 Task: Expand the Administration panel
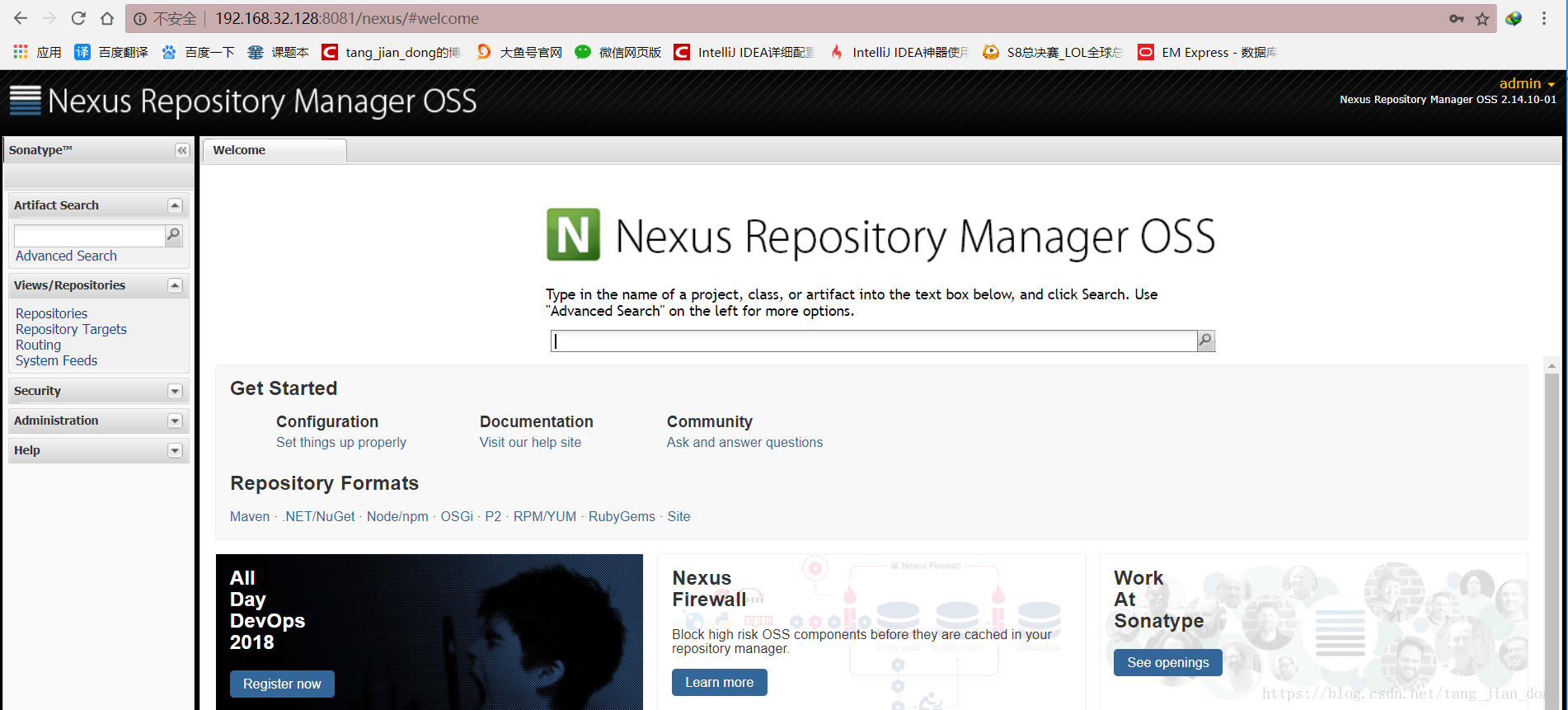coord(175,421)
